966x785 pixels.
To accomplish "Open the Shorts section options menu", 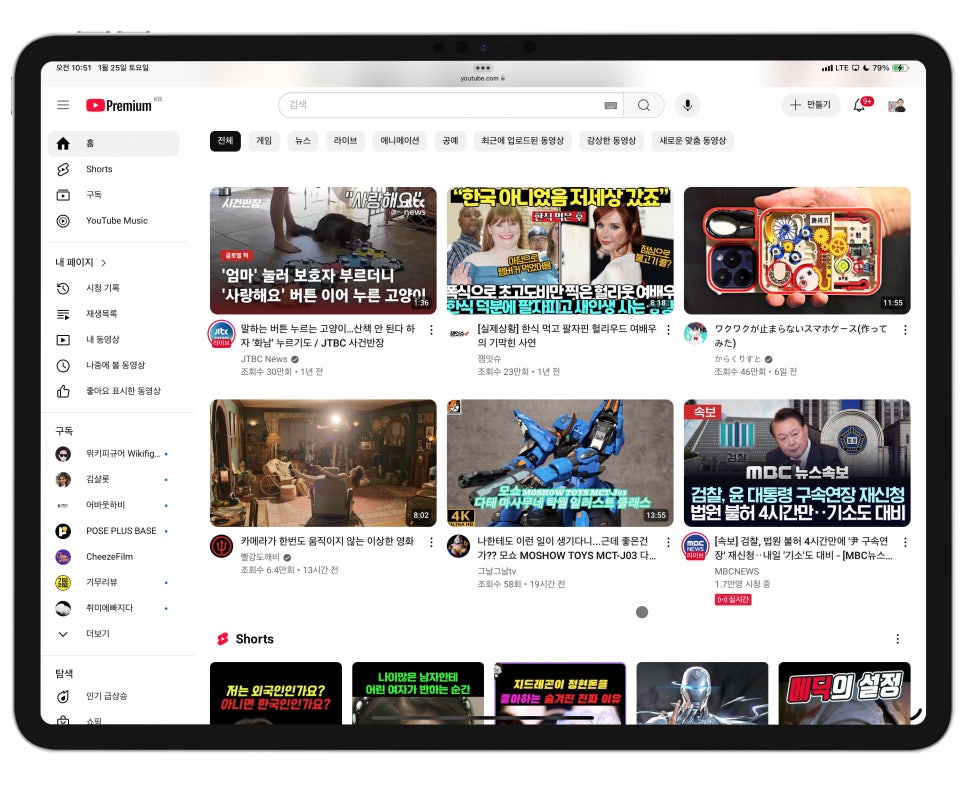I will (898, 639).
